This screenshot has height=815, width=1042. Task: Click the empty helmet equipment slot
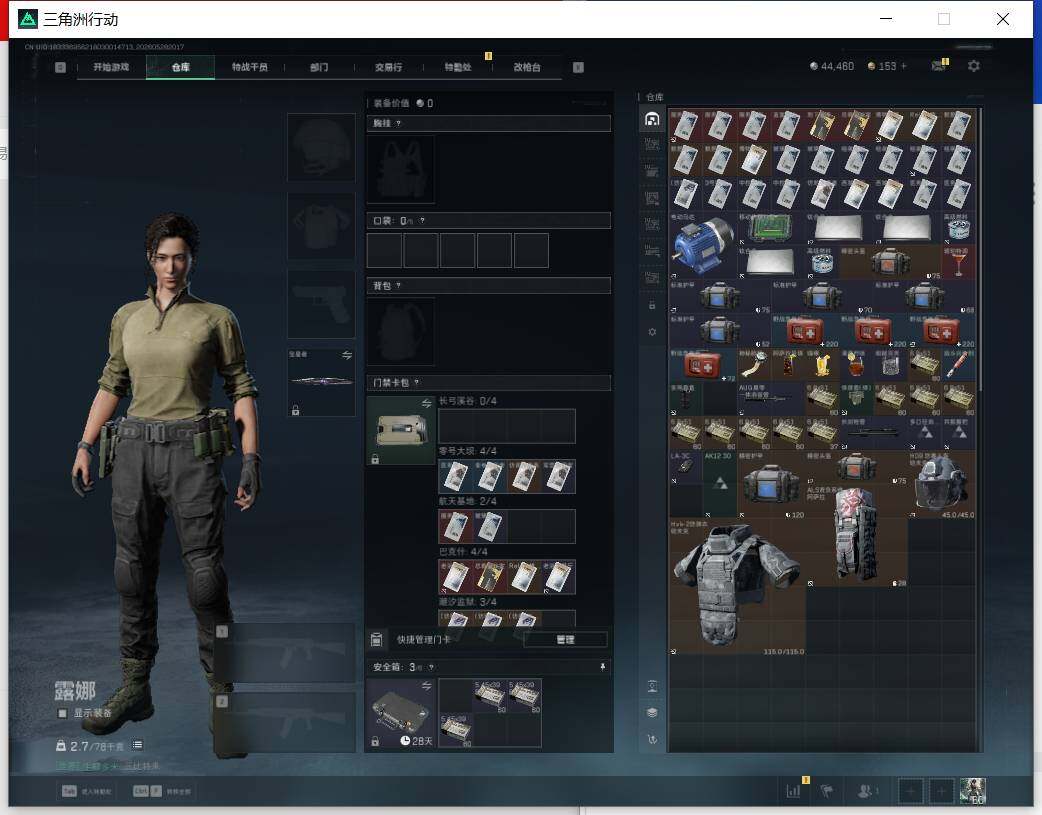321,147
